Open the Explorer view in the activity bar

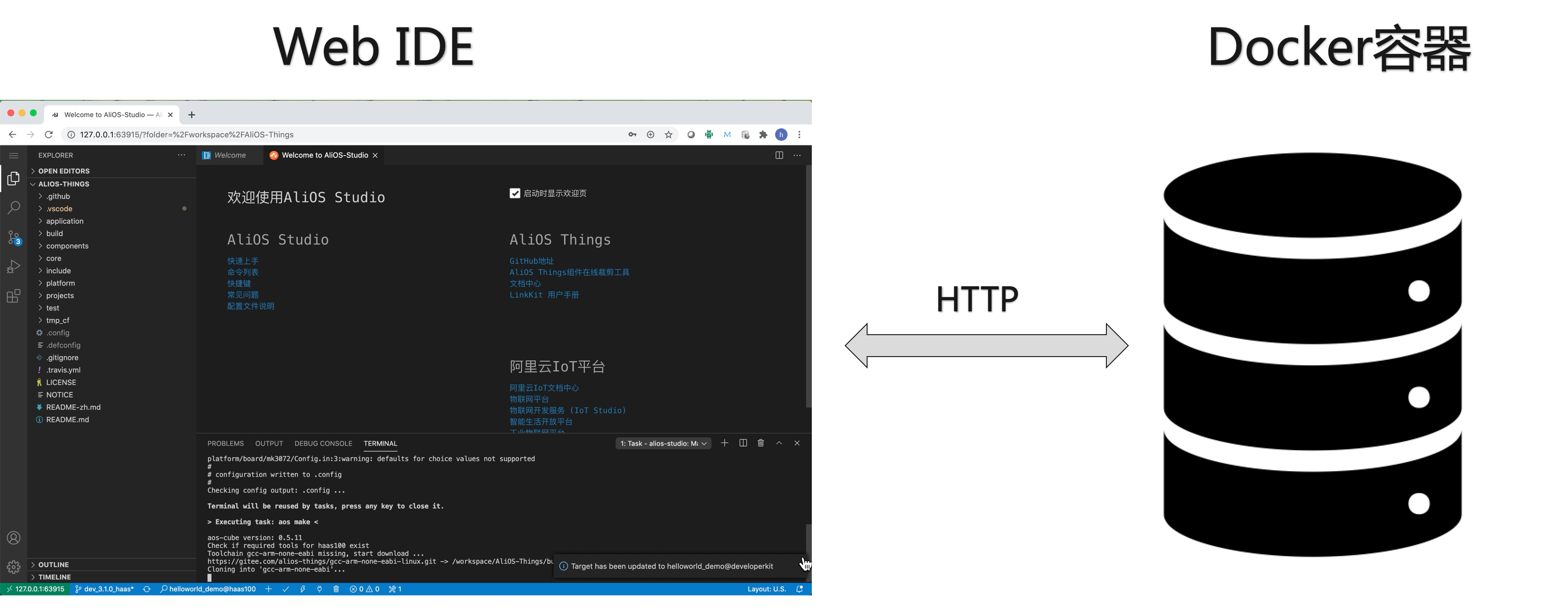tap(13, 179)
